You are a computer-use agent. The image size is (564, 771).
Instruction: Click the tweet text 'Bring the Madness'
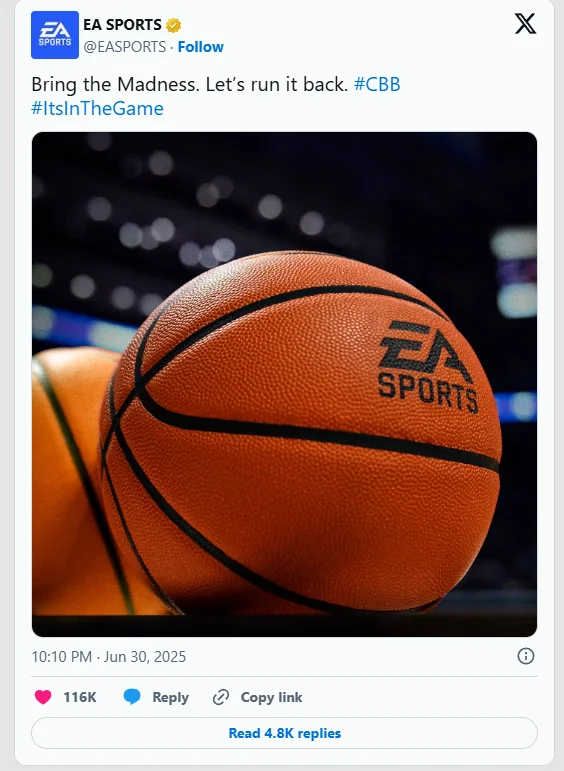[114, 85]
